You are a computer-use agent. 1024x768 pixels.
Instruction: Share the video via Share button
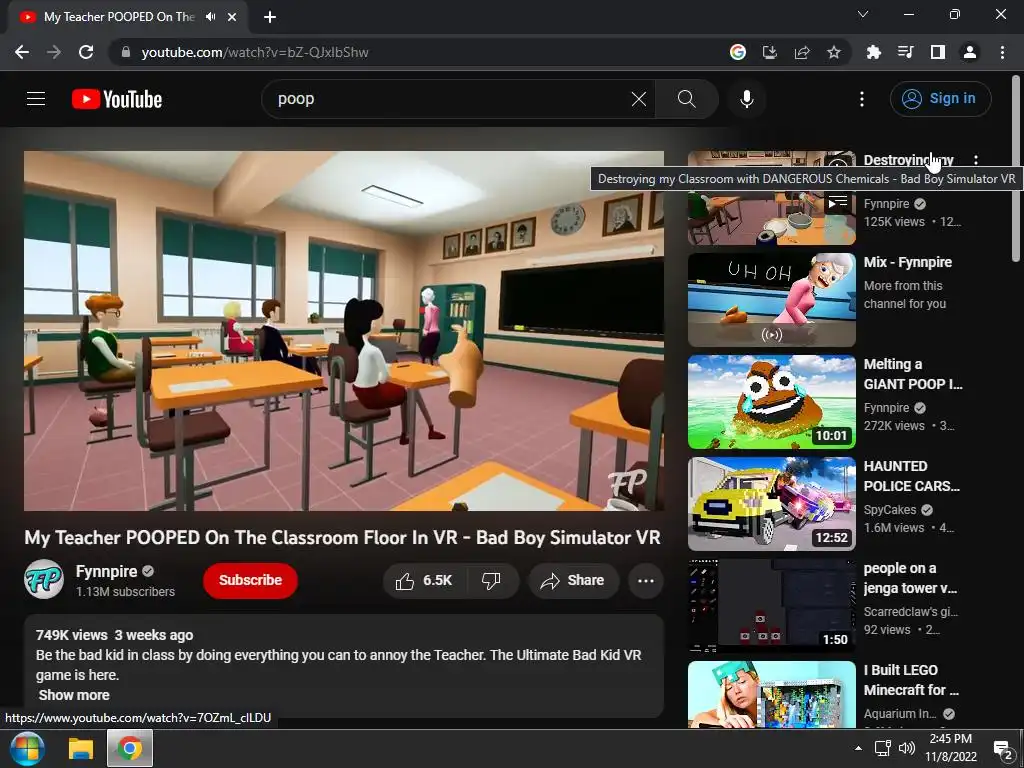click(573, 581)
